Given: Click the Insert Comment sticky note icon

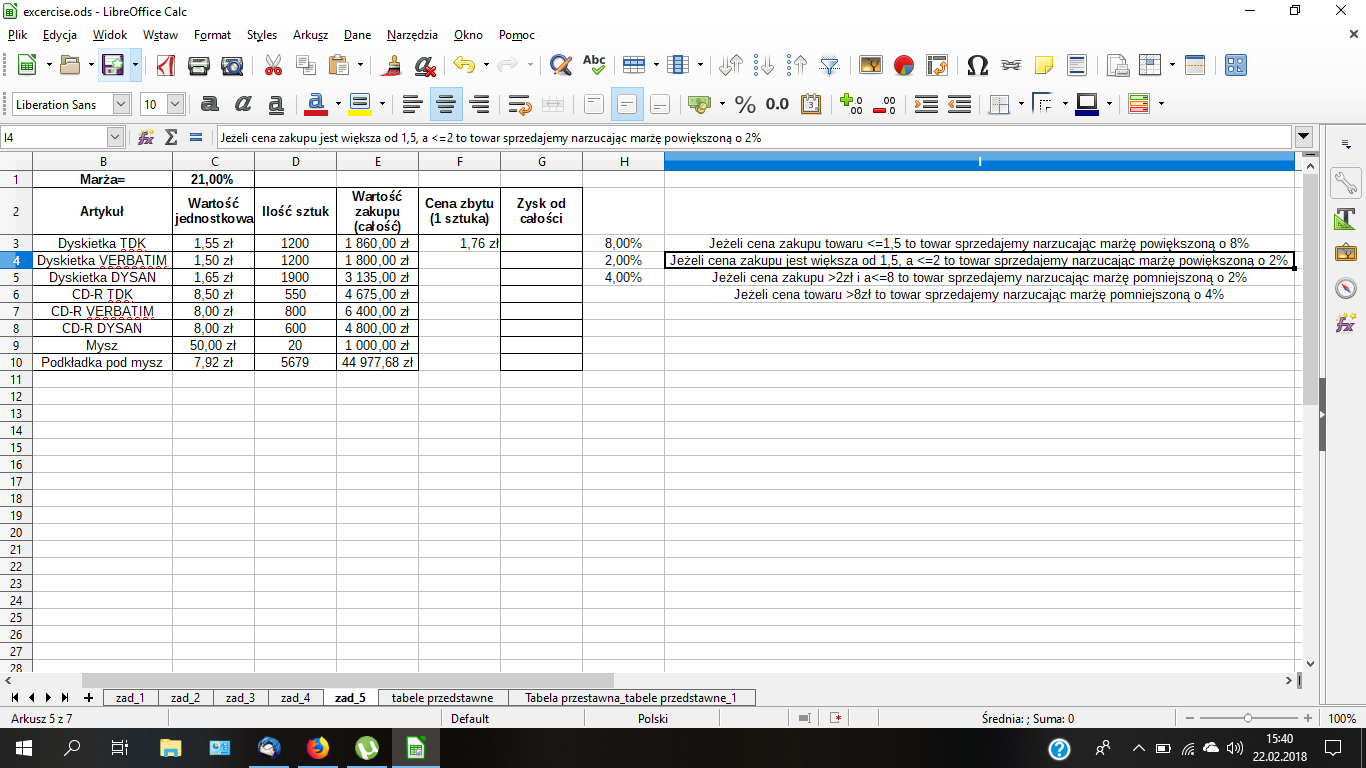Looking at the screenshot, I should (x=1044, y=66).
